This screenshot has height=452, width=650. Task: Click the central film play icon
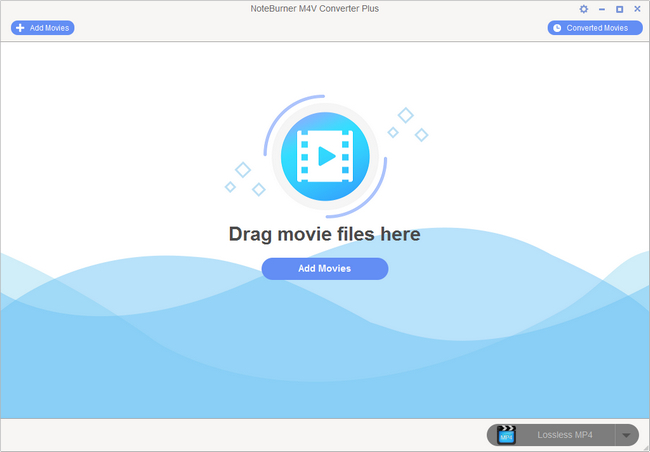coord(325,156)
